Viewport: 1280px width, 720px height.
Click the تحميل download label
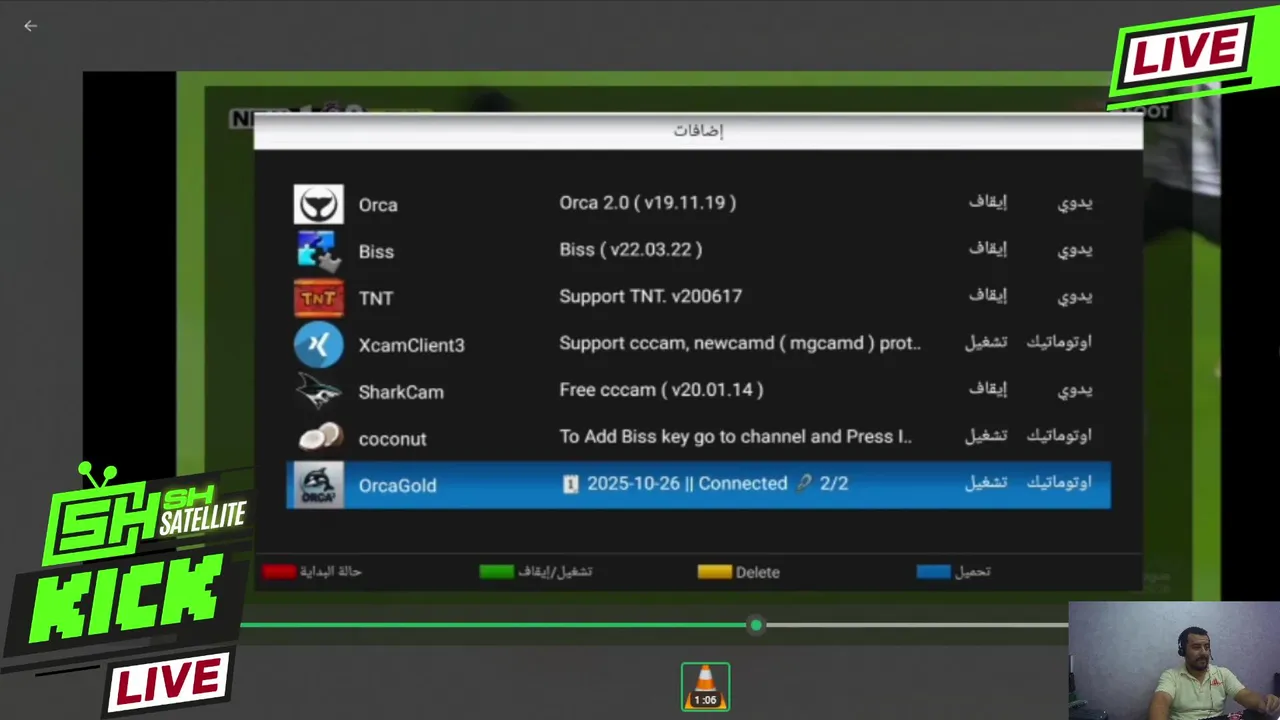(972, 572)
